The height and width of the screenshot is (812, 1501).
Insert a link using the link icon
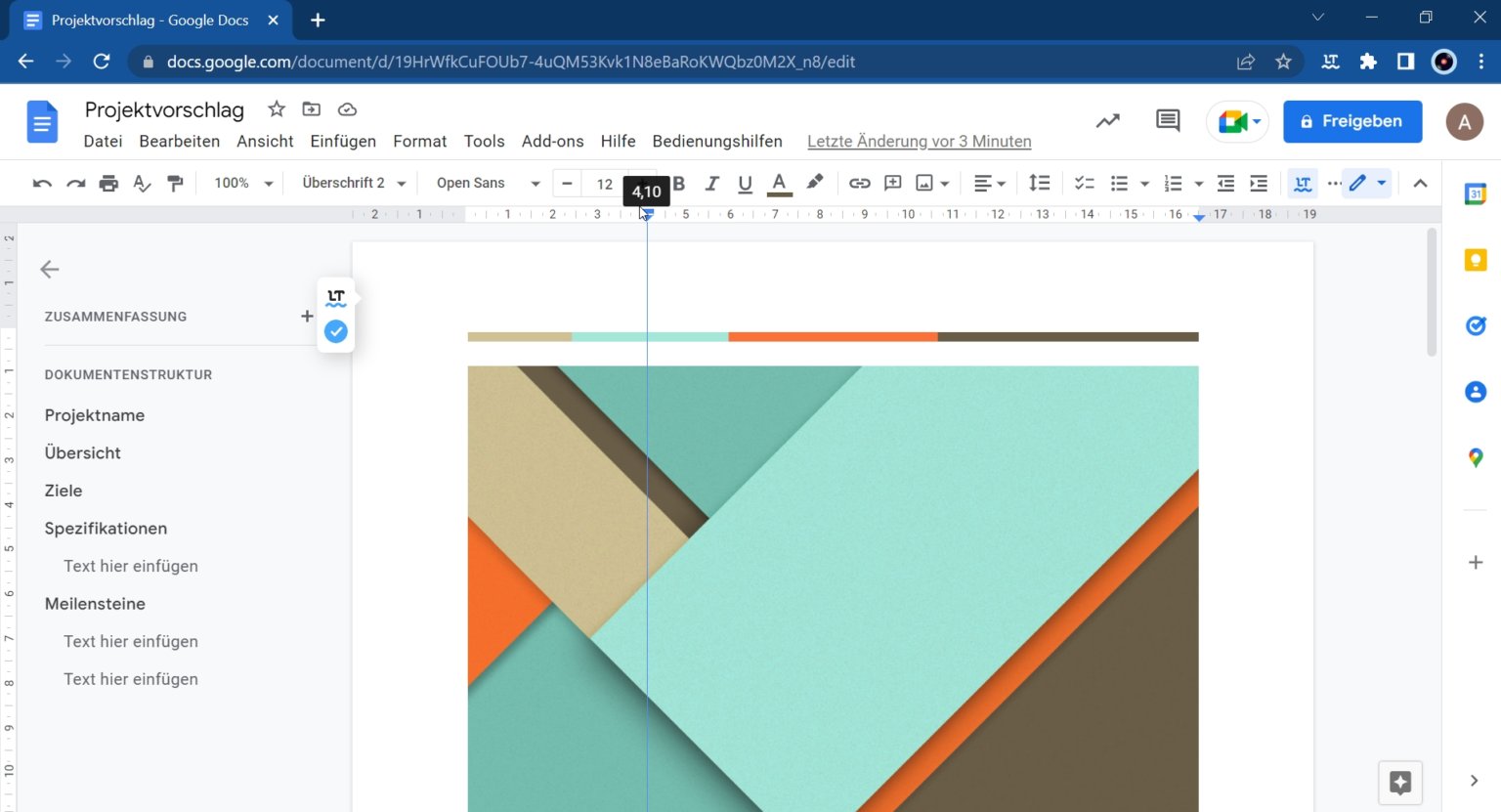coord(859,183)
